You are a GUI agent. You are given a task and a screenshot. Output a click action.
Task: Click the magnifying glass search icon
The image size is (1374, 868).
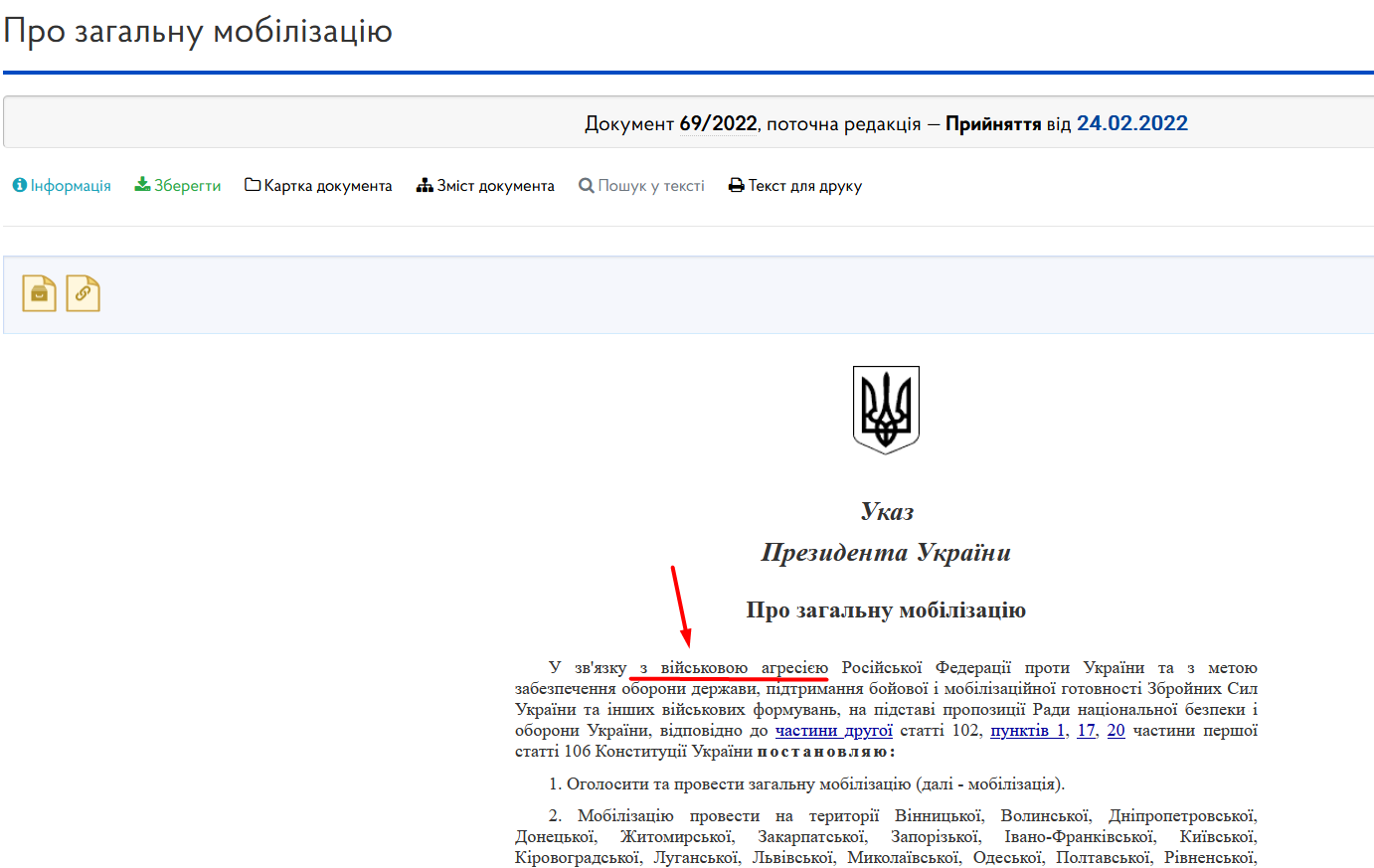pos(587,186)
